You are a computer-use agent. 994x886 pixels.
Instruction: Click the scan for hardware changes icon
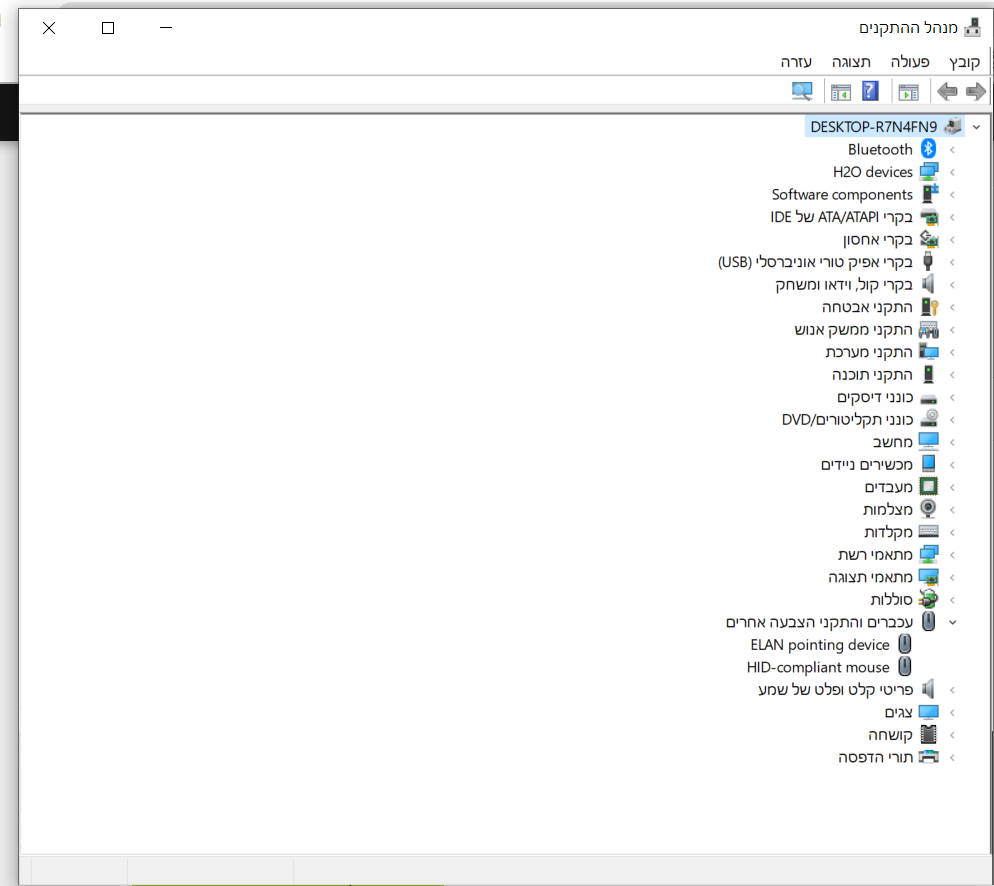802,92
